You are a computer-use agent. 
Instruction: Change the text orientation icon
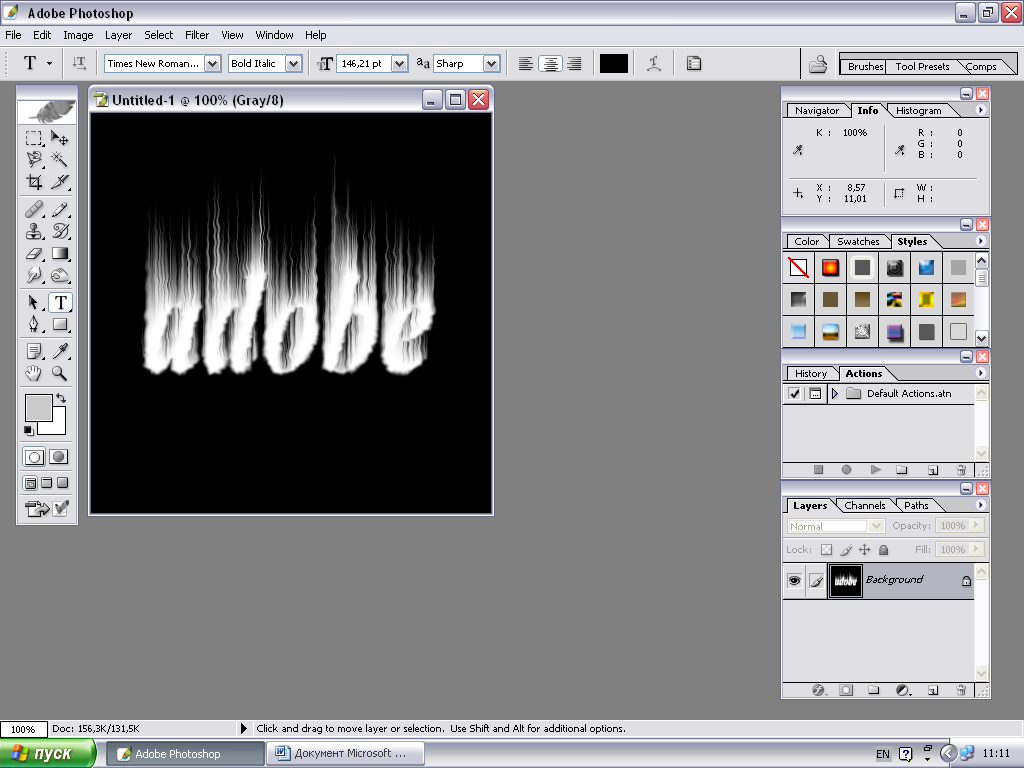[79, 63]
